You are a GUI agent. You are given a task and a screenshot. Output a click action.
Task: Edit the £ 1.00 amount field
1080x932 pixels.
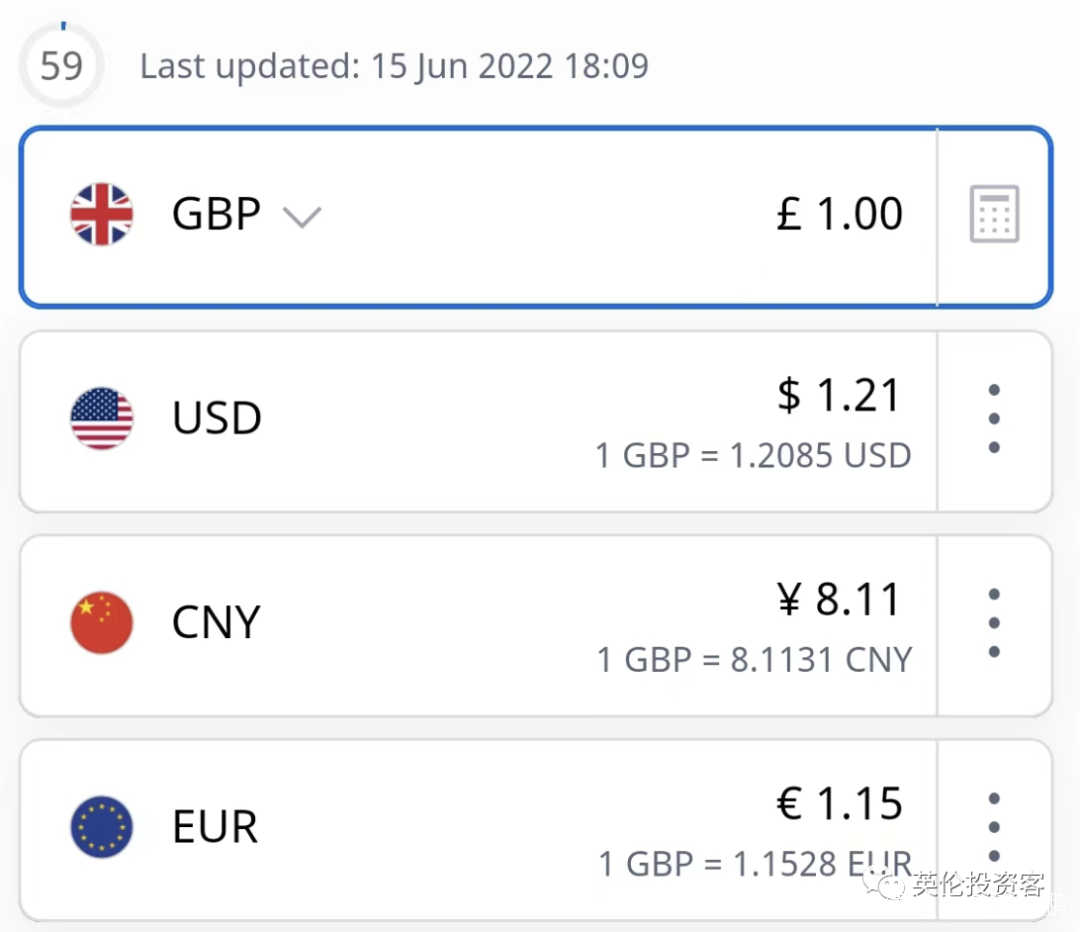coord(840,214)
